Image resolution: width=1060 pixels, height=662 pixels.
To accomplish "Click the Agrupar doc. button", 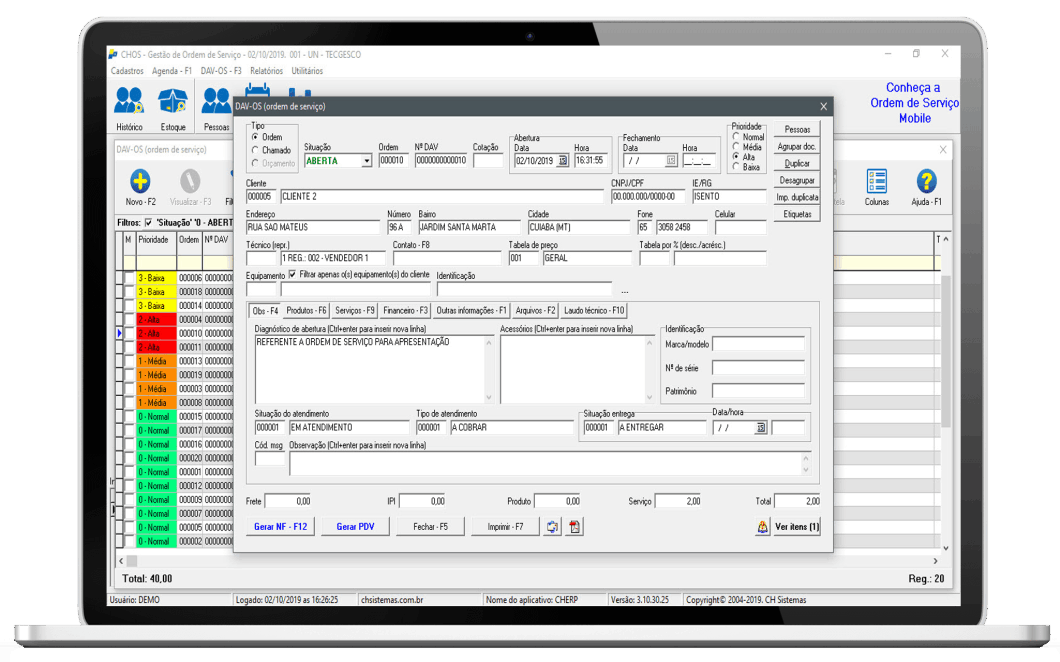I will 797,146.
